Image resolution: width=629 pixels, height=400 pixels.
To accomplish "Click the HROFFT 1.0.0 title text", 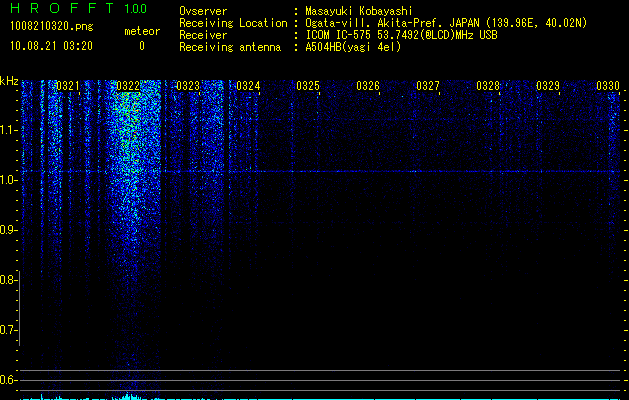I will (x=79, y=8).
